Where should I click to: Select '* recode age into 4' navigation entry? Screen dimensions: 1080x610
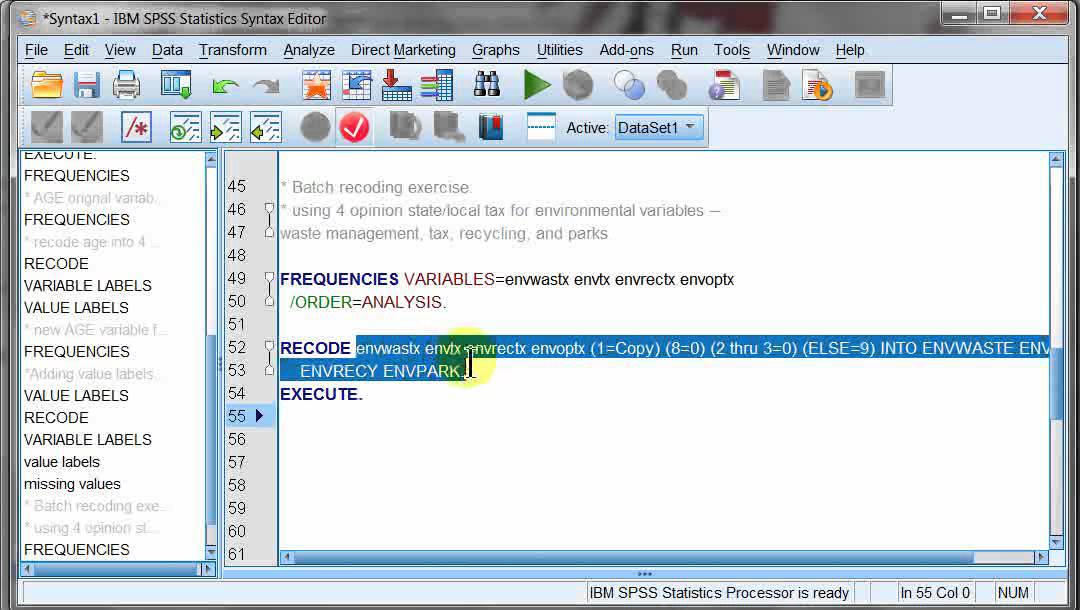pos(90,242)
